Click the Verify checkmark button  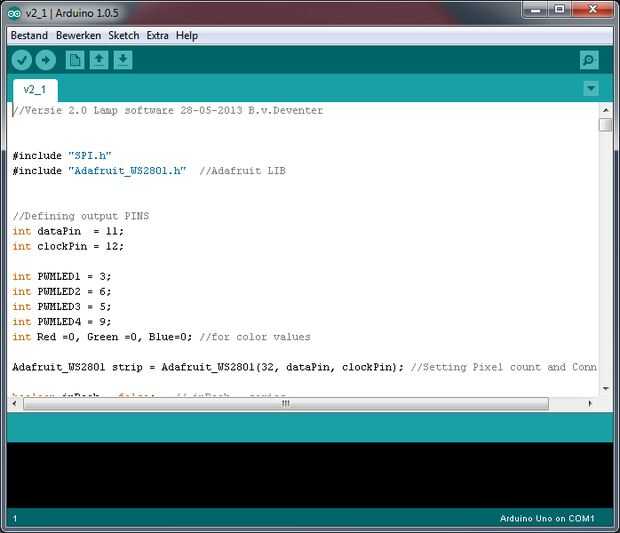tap(22, 60)
